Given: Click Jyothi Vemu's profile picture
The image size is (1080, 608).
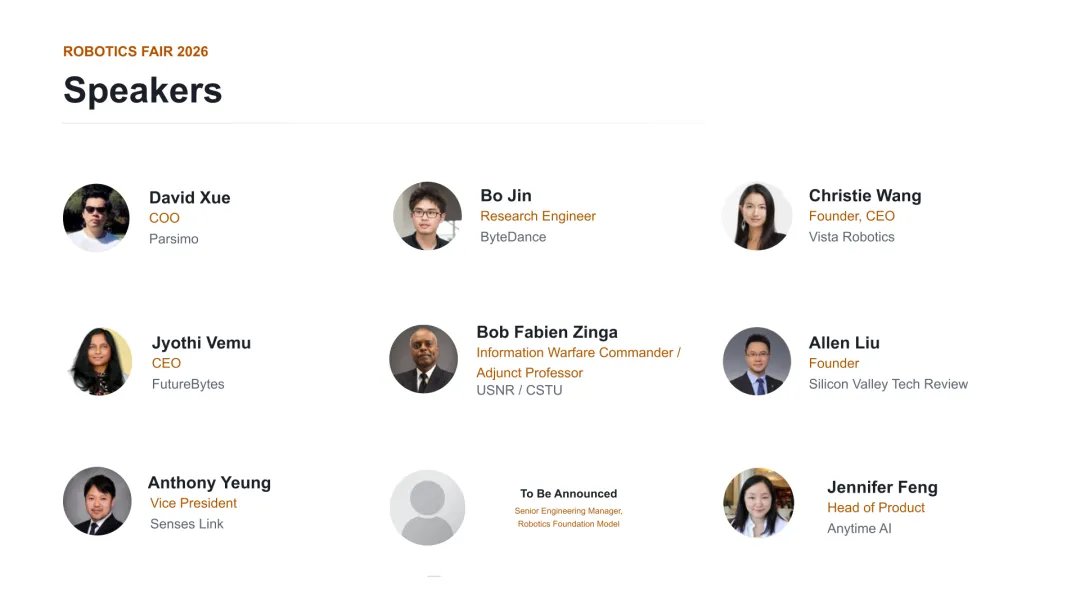Looking at the screenshot, I should [x=99, y=361].
